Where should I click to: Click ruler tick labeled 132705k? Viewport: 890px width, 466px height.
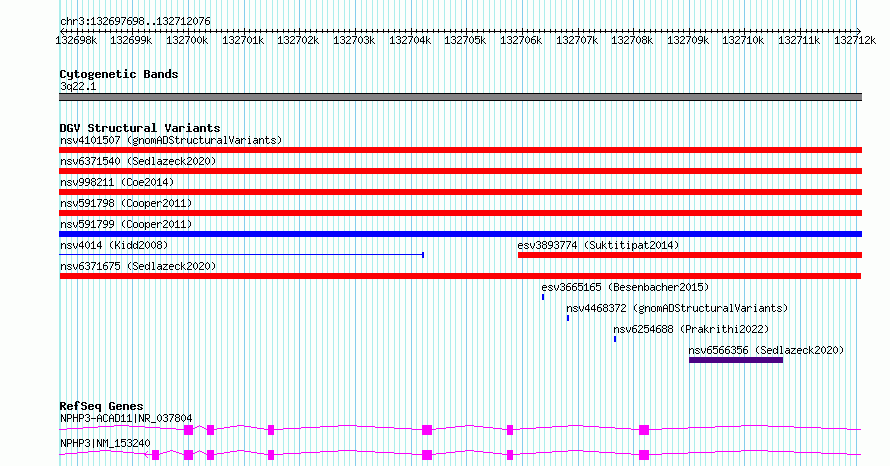click(x=465, y=40)
